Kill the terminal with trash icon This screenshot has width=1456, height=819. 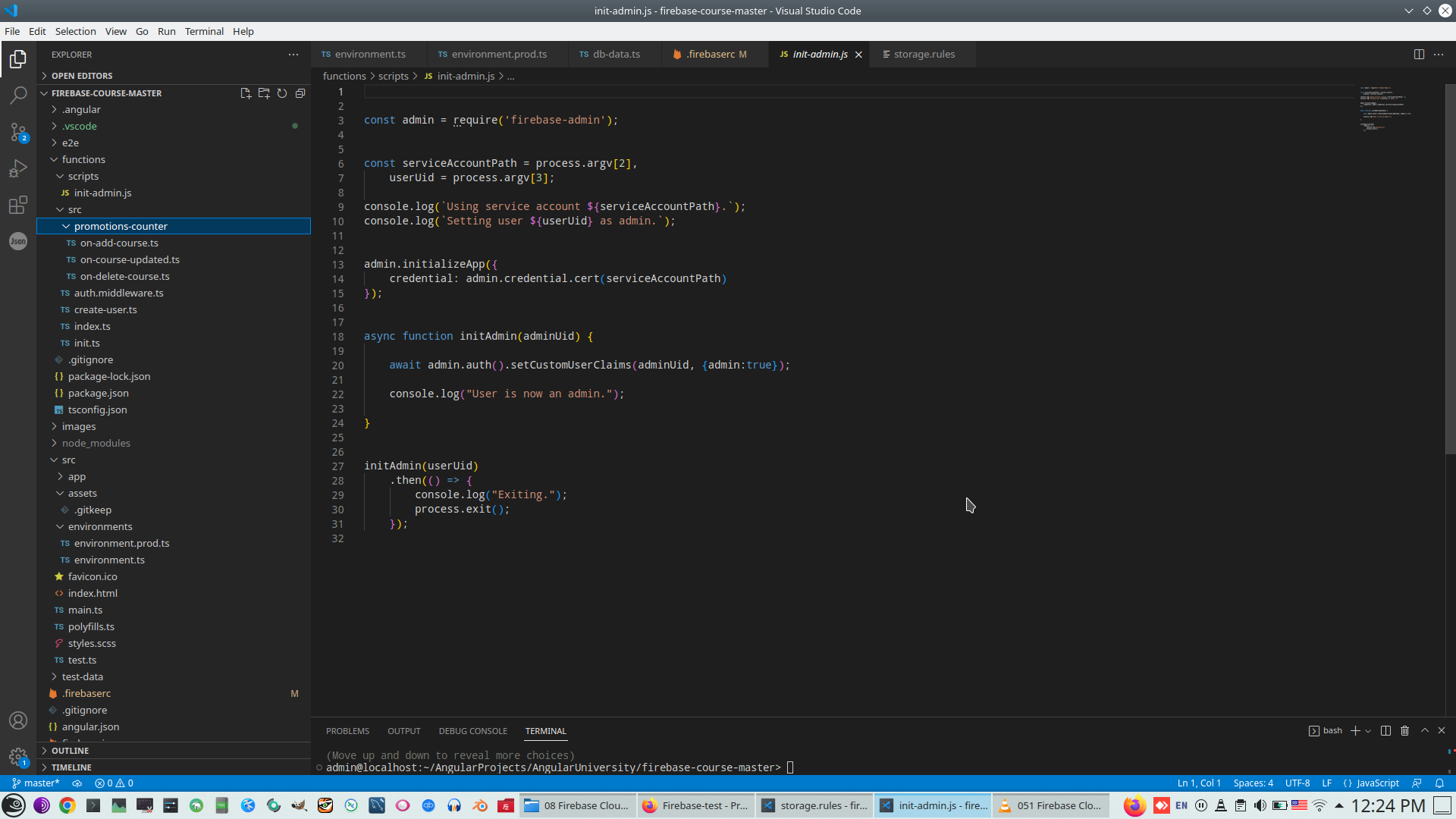(1404, 731)
